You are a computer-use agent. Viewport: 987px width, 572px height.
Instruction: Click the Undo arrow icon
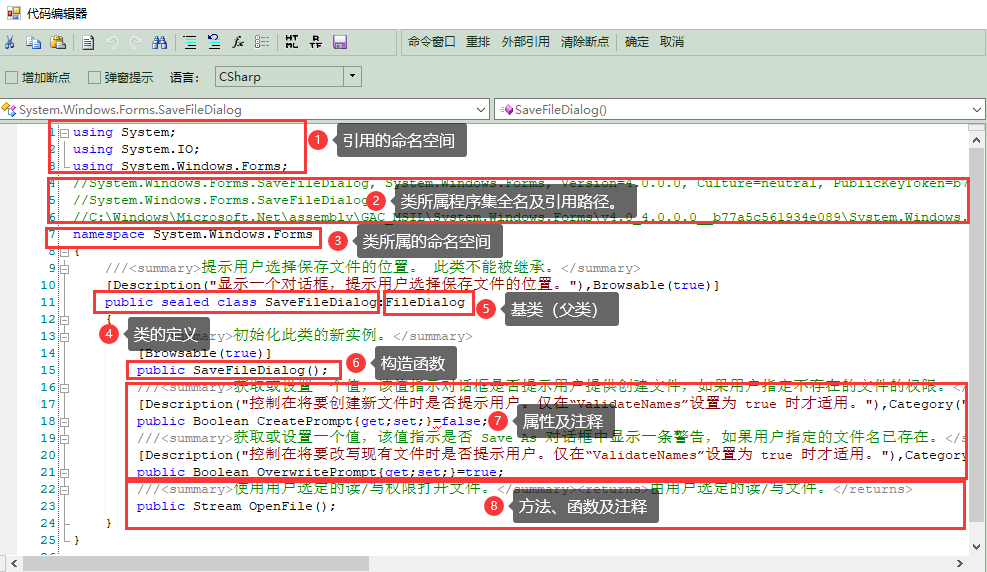(112, 42)
